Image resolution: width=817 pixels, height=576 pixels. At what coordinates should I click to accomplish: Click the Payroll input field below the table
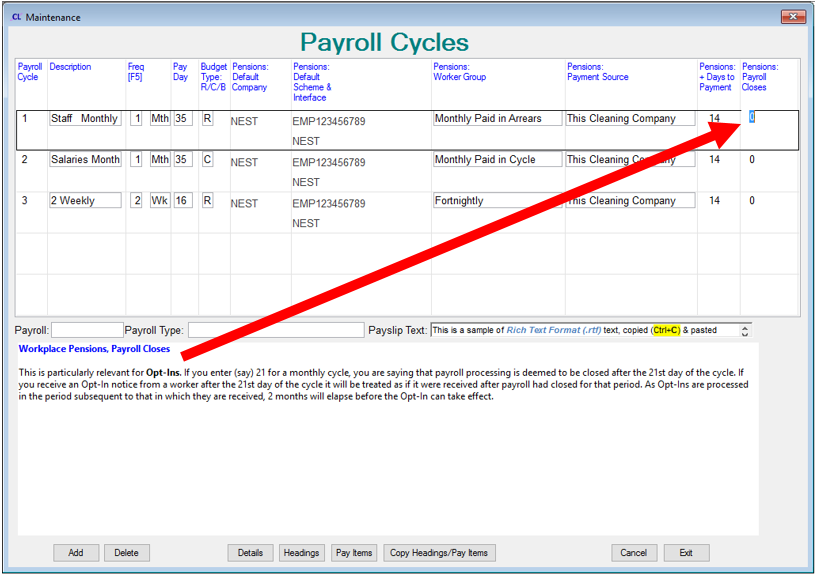(87, 330)
